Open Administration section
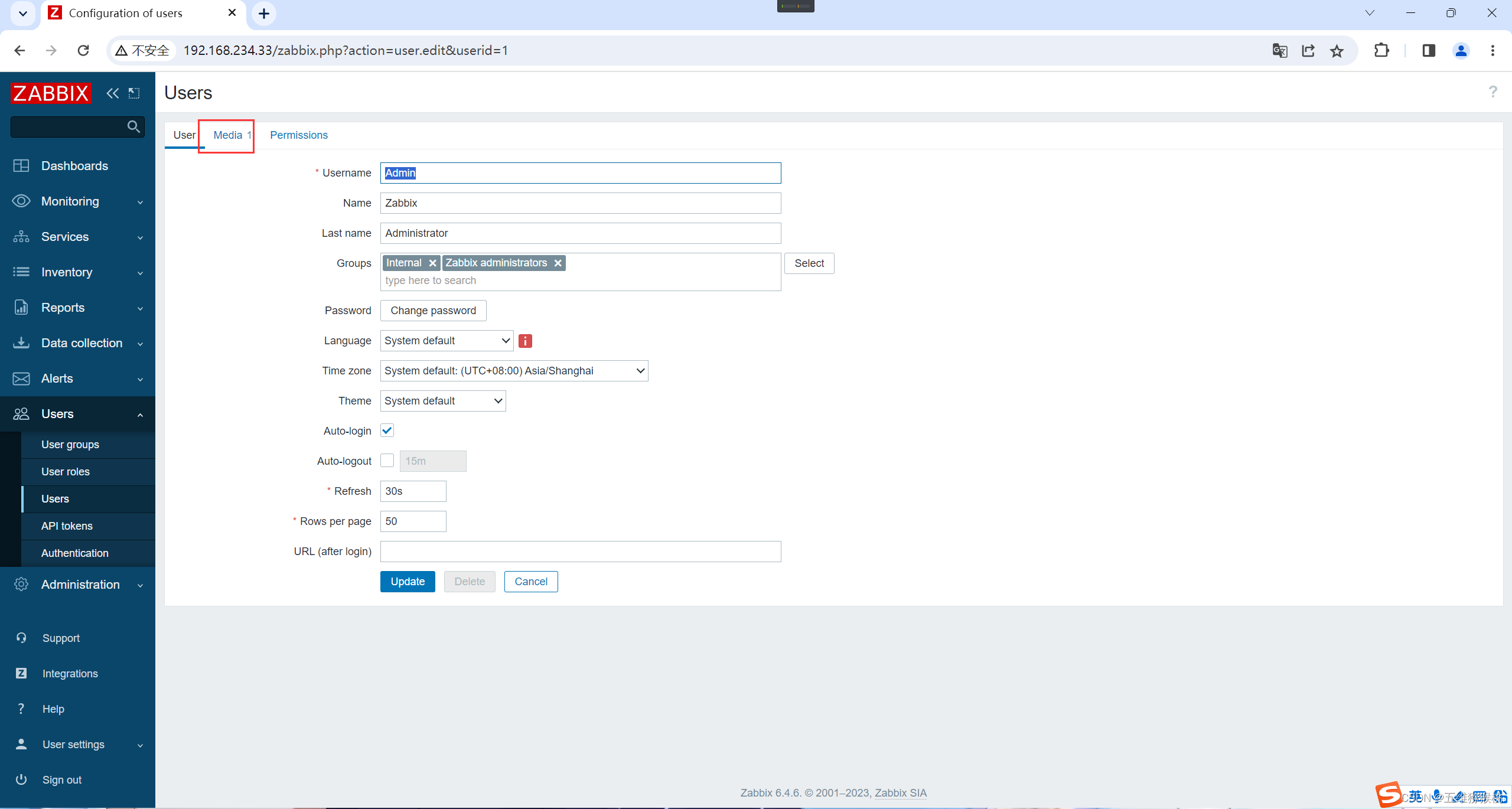Viewport: 1512px width, 809px height. [80, 584]
